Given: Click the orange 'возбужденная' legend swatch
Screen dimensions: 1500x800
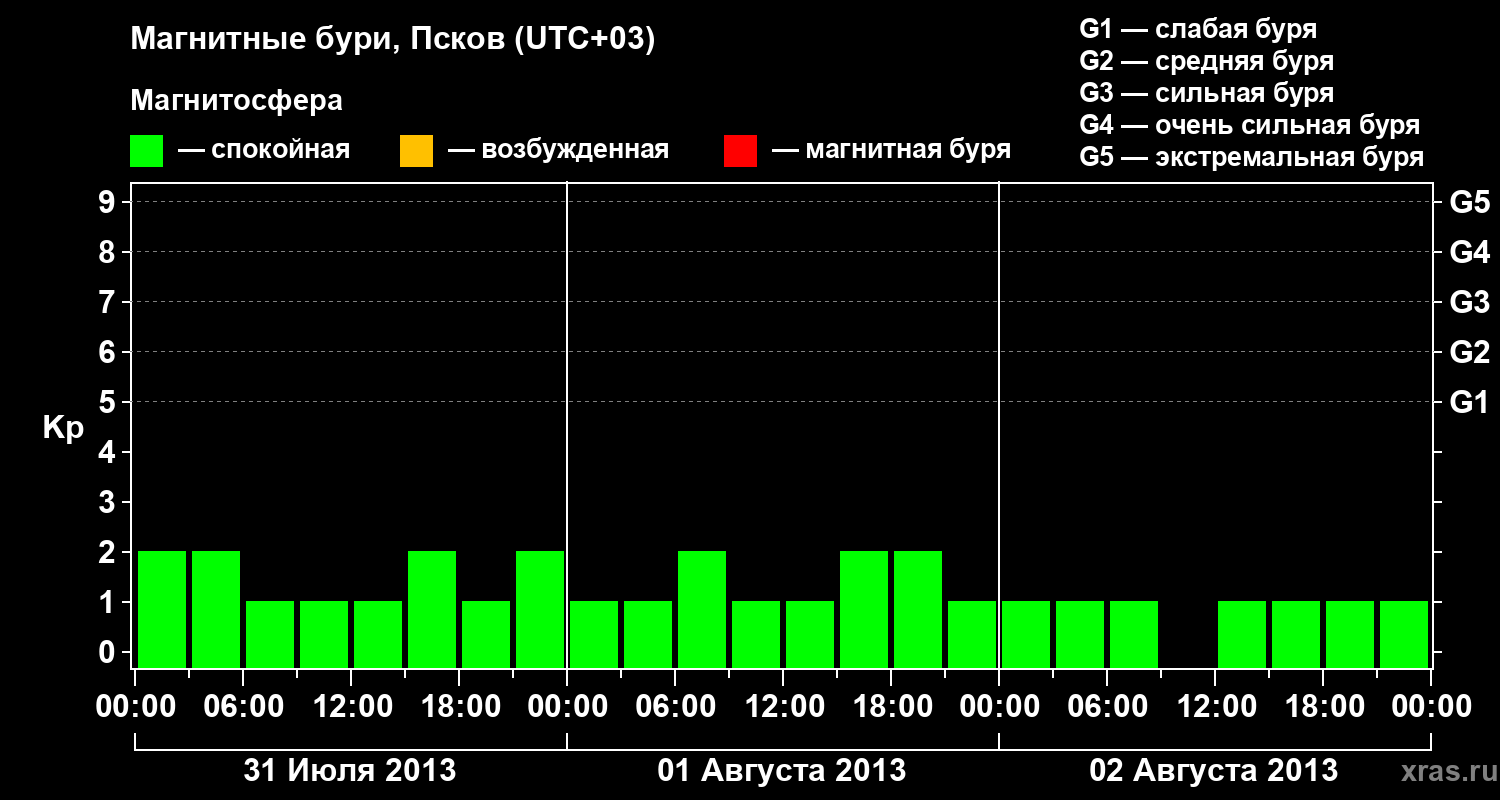Looking at the screenshot, I should tap(416, 151).
